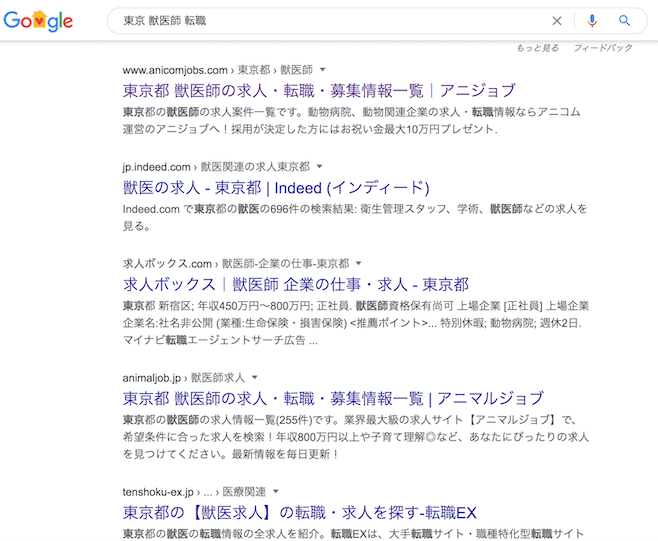Click jp.indeed.com breadcrumb URL
The width and height of the screenshot is (658, 541).
coord(216,167)
